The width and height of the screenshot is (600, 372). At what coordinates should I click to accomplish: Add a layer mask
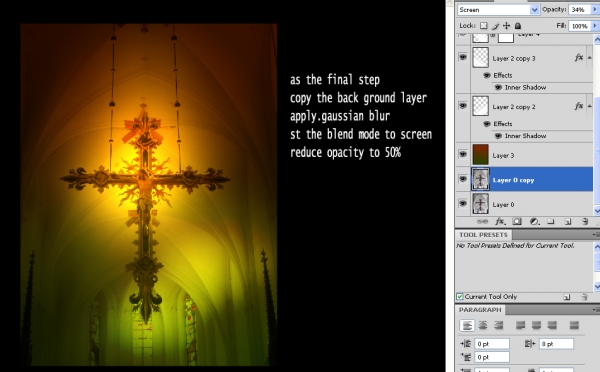[x=517, y=222]
